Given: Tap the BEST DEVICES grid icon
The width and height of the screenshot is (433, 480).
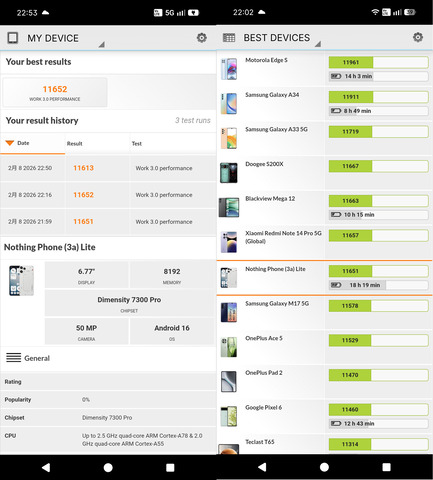Looking at the screenshot, I should point(229,38).
